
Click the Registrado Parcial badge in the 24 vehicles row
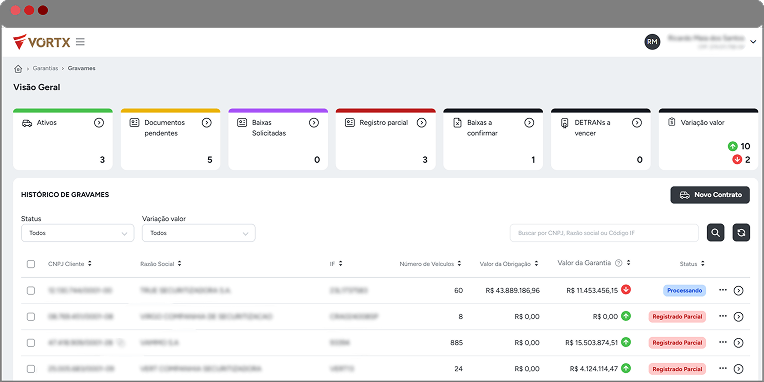(x=677, y=369)
